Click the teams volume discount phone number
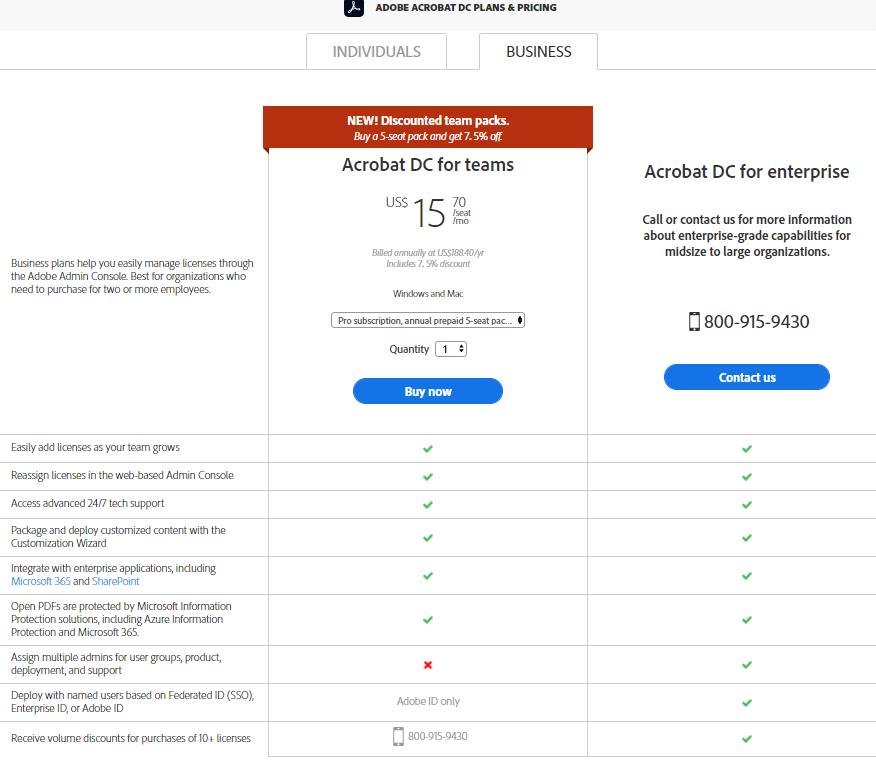The image size is (876, 778). point(437,736)
